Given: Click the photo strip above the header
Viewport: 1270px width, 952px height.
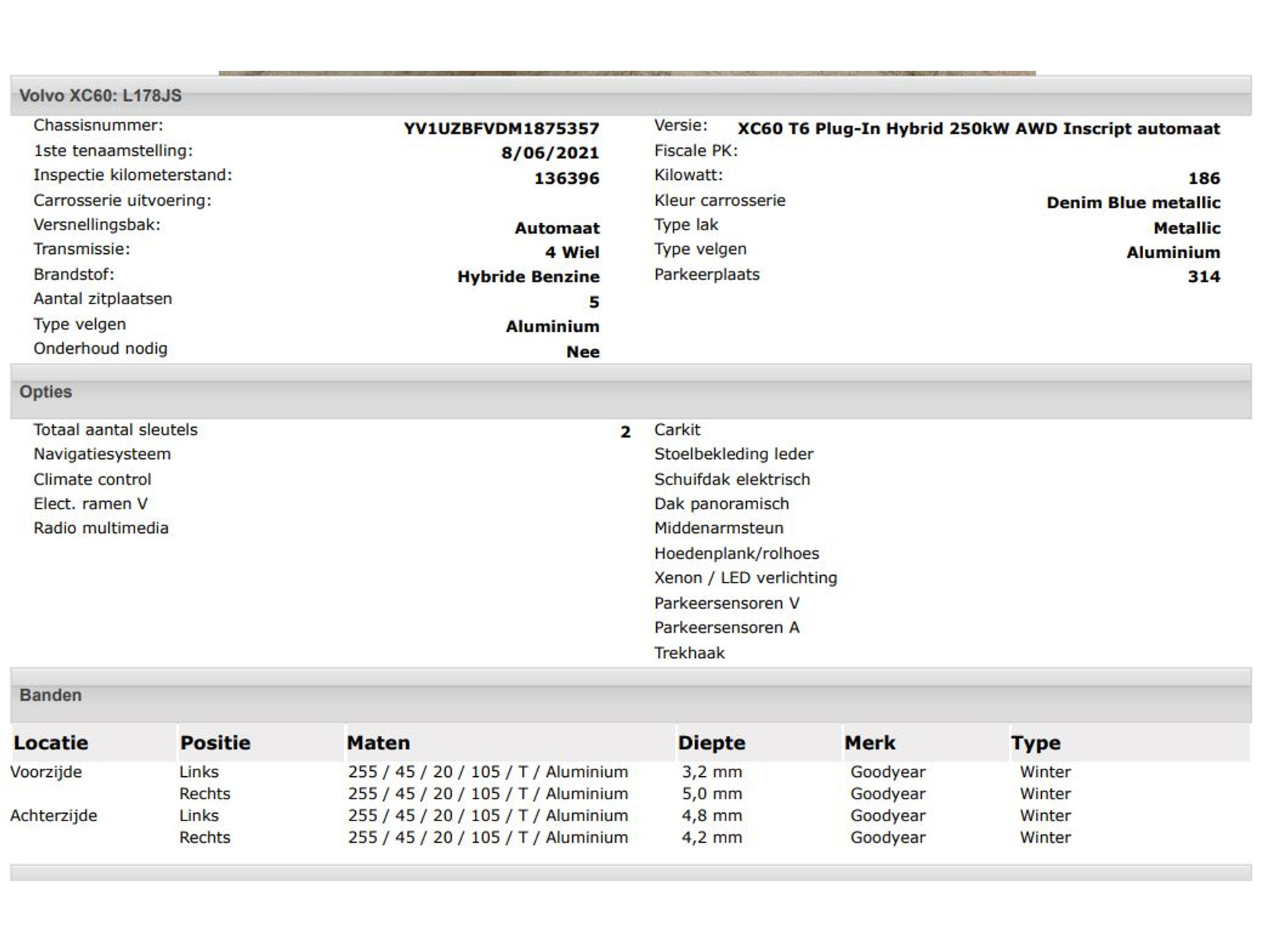Looking at the screenshot, I should (x=627, y=73).
